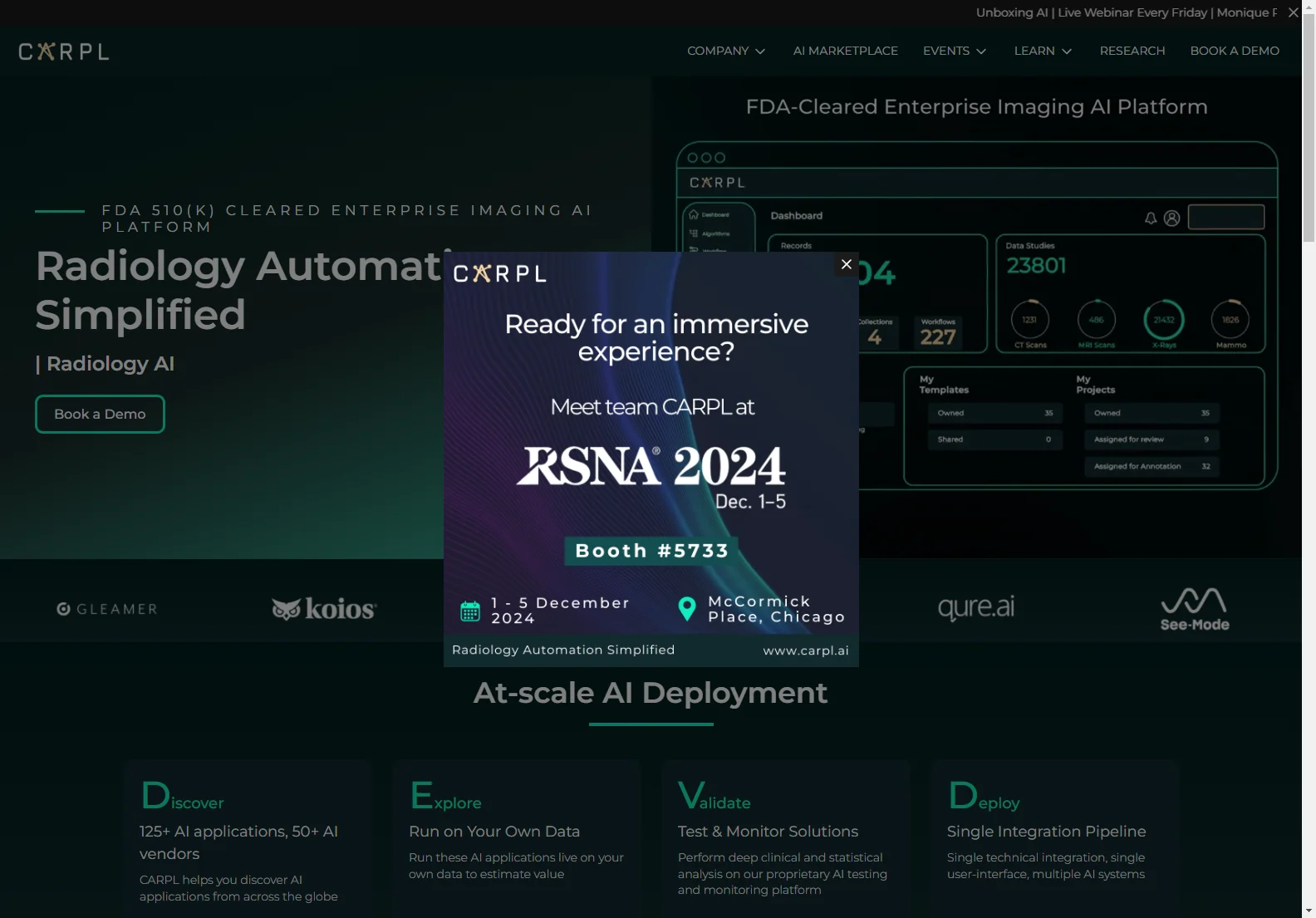Click the location pin icon in popup

[687, 609]
